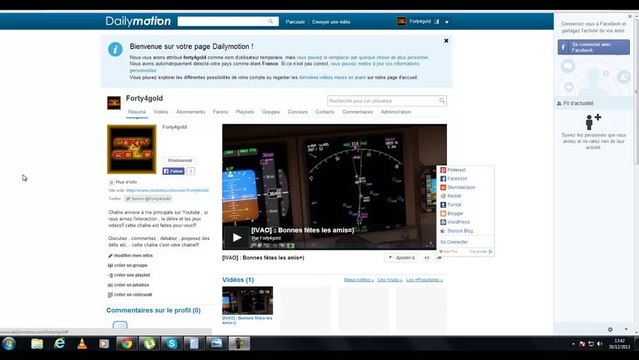The image size is (639, 360).
Task: Open the Abonnements tab
Action: [x=191, y=112]
